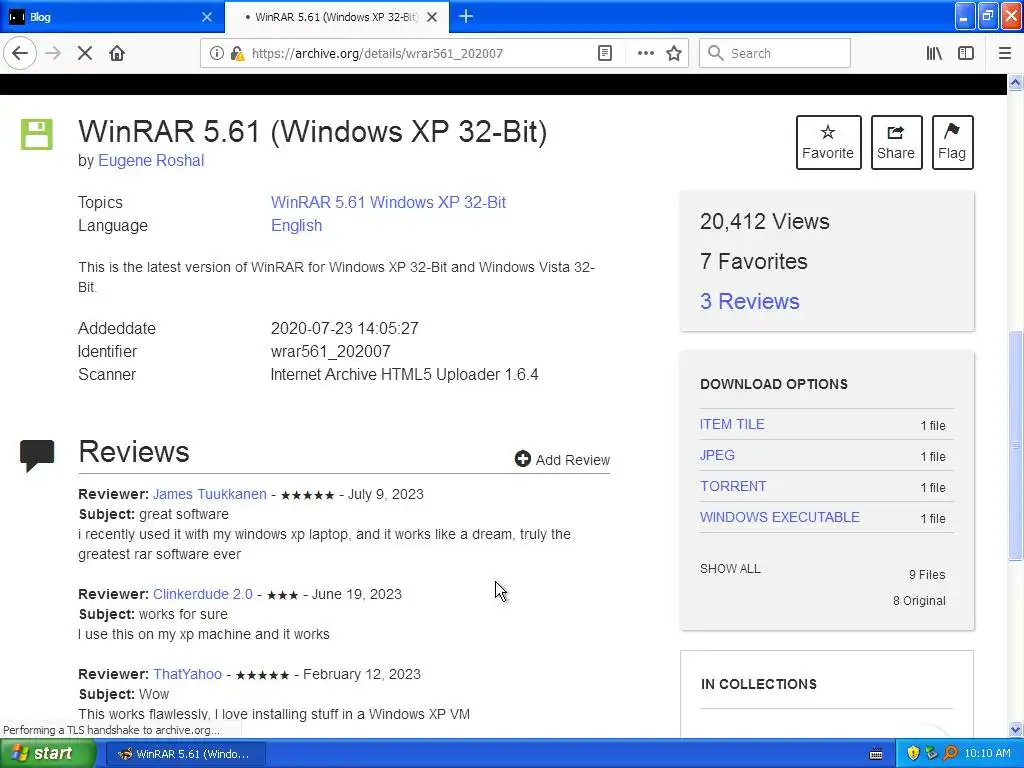
Task: Open the Library icon
Action: point(934,53)
